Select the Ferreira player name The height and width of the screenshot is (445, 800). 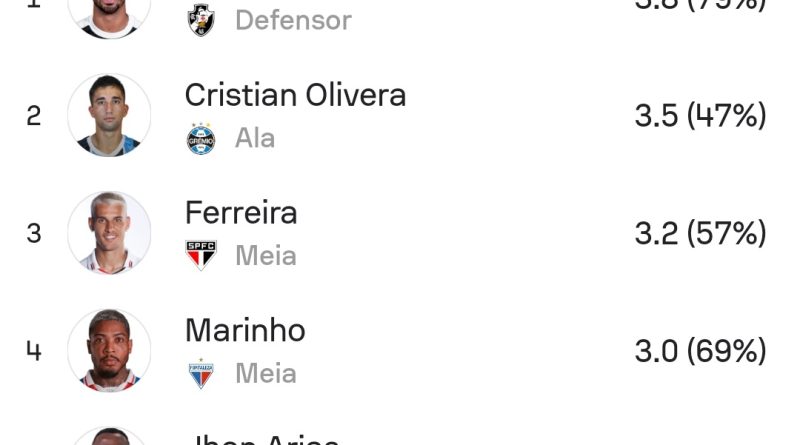[241, 213]
